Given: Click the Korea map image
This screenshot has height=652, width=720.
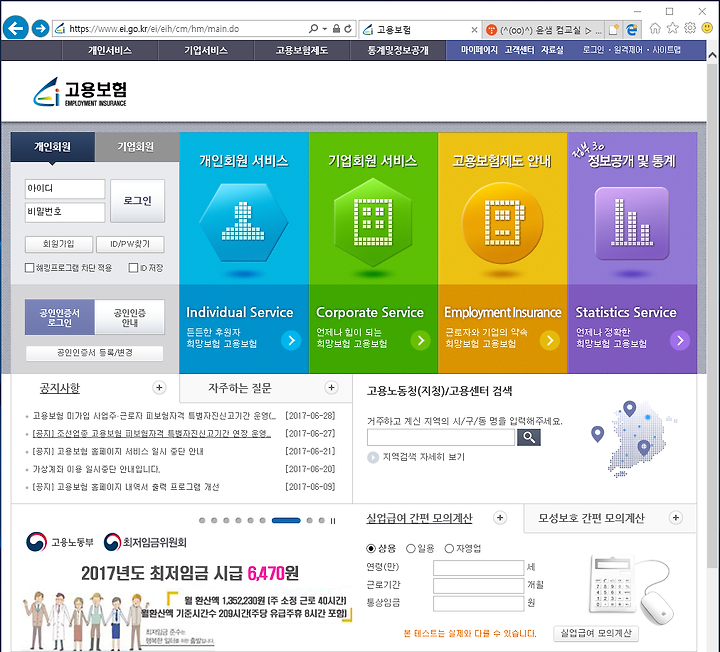Looking at the screenshot, I should pos(635,440).
